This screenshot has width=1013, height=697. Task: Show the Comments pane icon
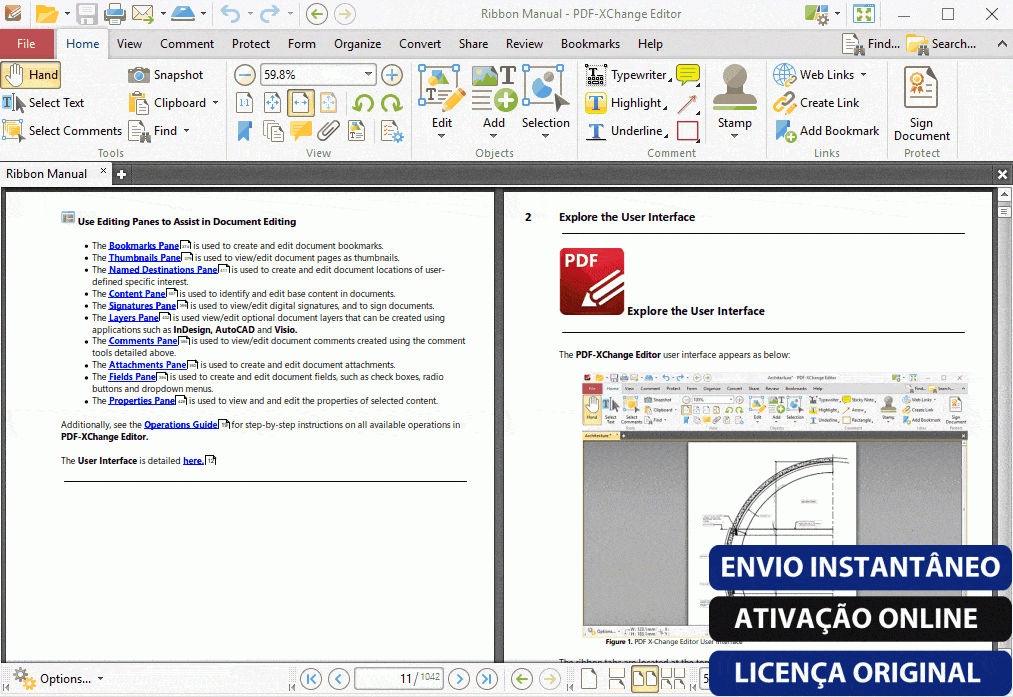coord(300,130)
